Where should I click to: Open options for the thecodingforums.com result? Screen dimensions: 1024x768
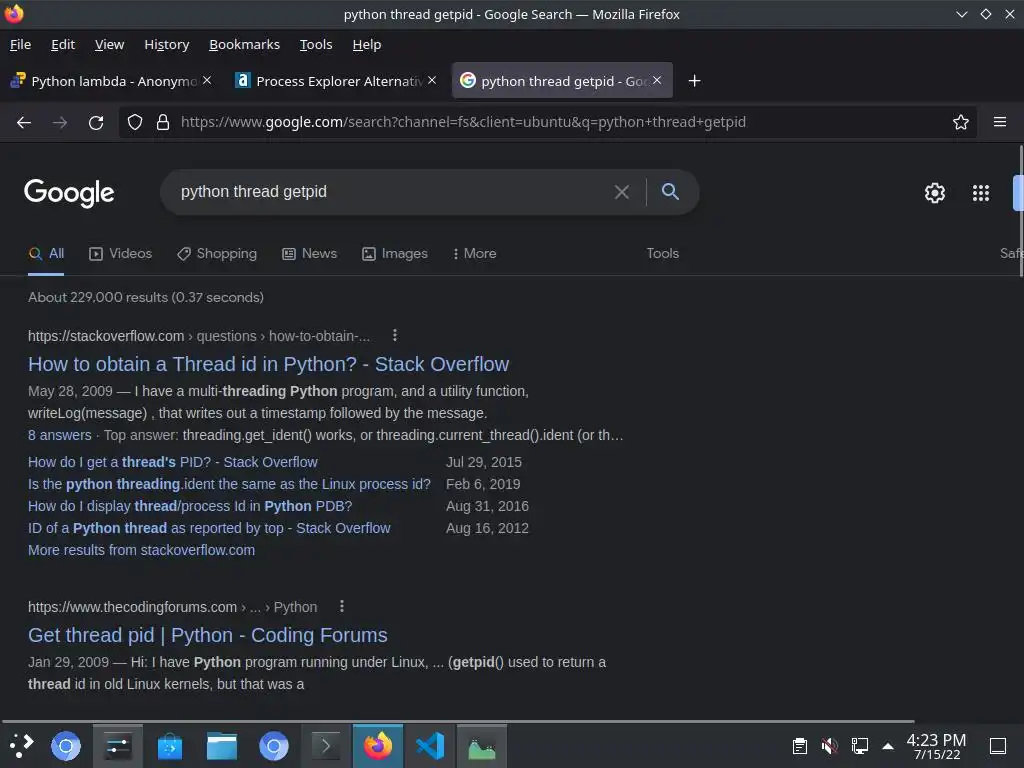click(x=342, y=606)
